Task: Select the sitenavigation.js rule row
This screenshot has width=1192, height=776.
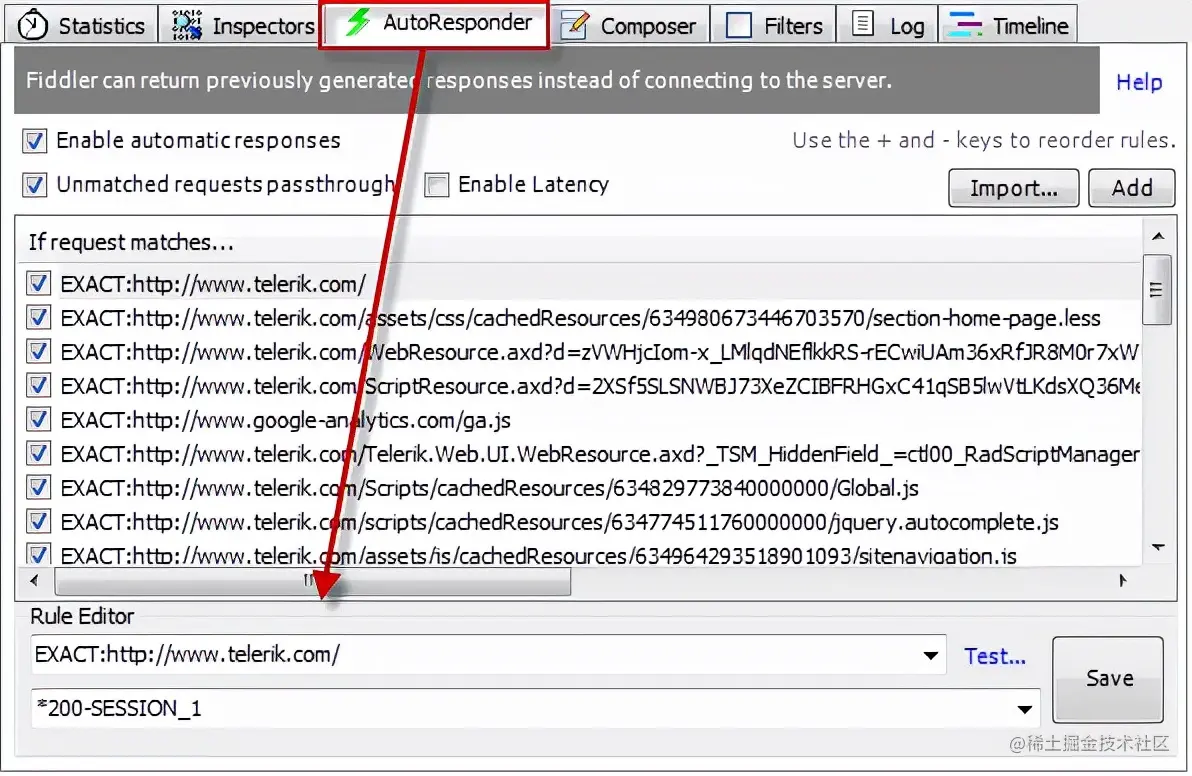Action: (582, 554)
